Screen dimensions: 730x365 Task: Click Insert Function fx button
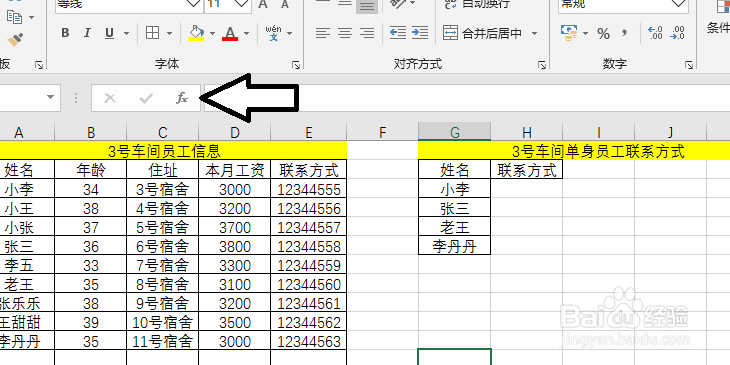pyautogui.click(x=182, y=98)
